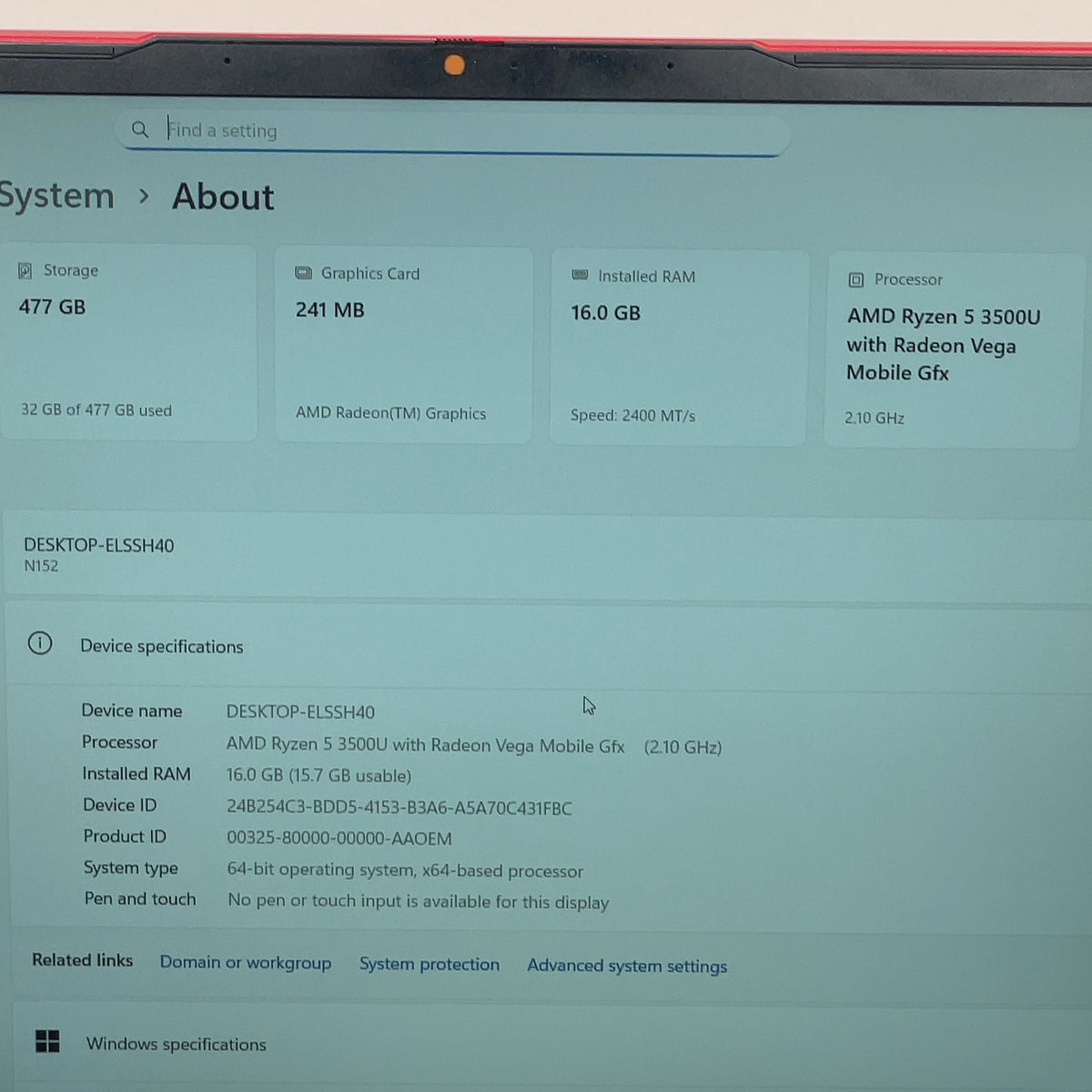Click the search magnifier icon
The image size is (1092, 1092).
[x=139, y=129]
